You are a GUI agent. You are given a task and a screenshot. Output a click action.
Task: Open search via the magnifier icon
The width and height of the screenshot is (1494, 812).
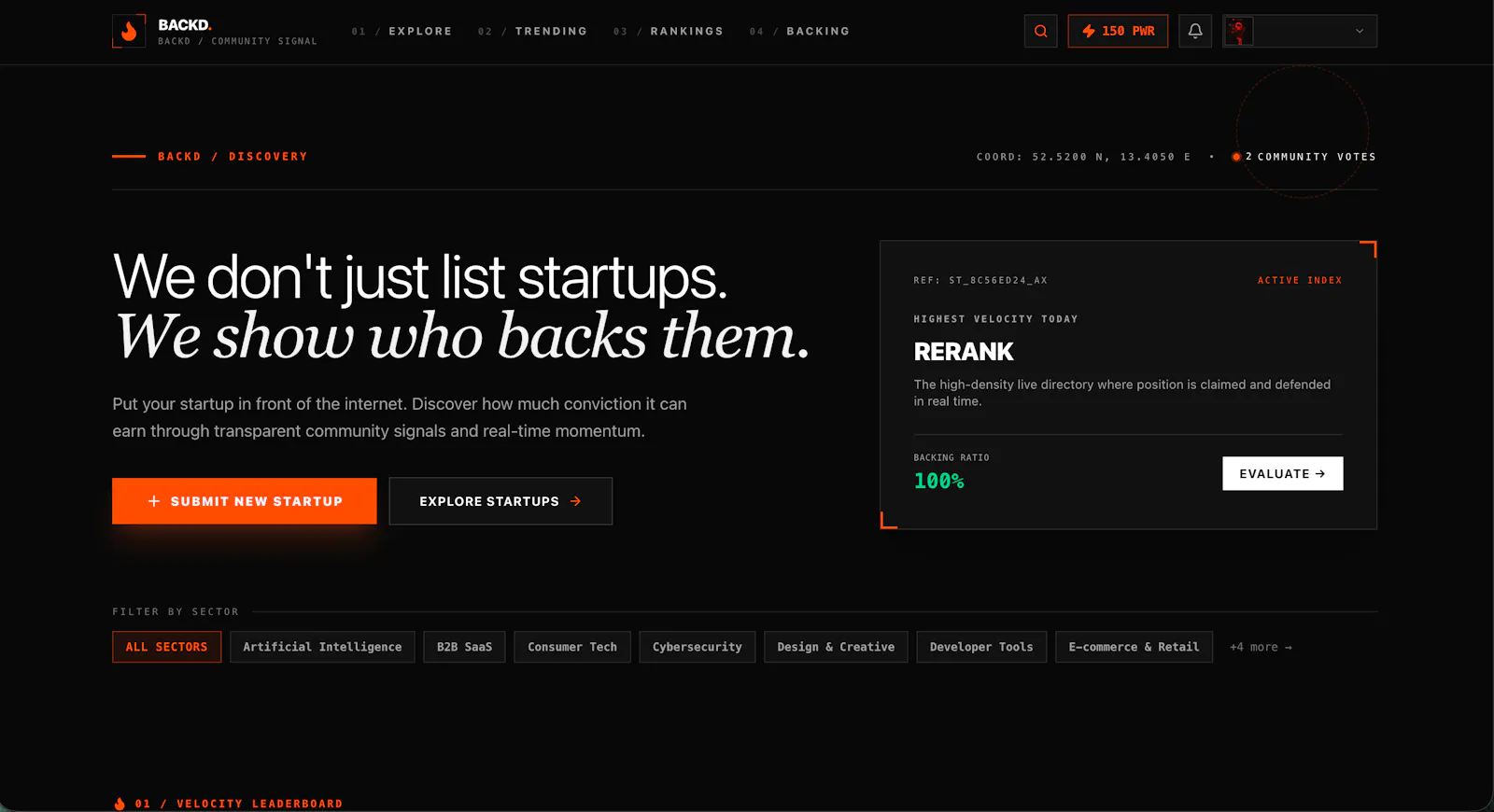tap(1040, 31)
